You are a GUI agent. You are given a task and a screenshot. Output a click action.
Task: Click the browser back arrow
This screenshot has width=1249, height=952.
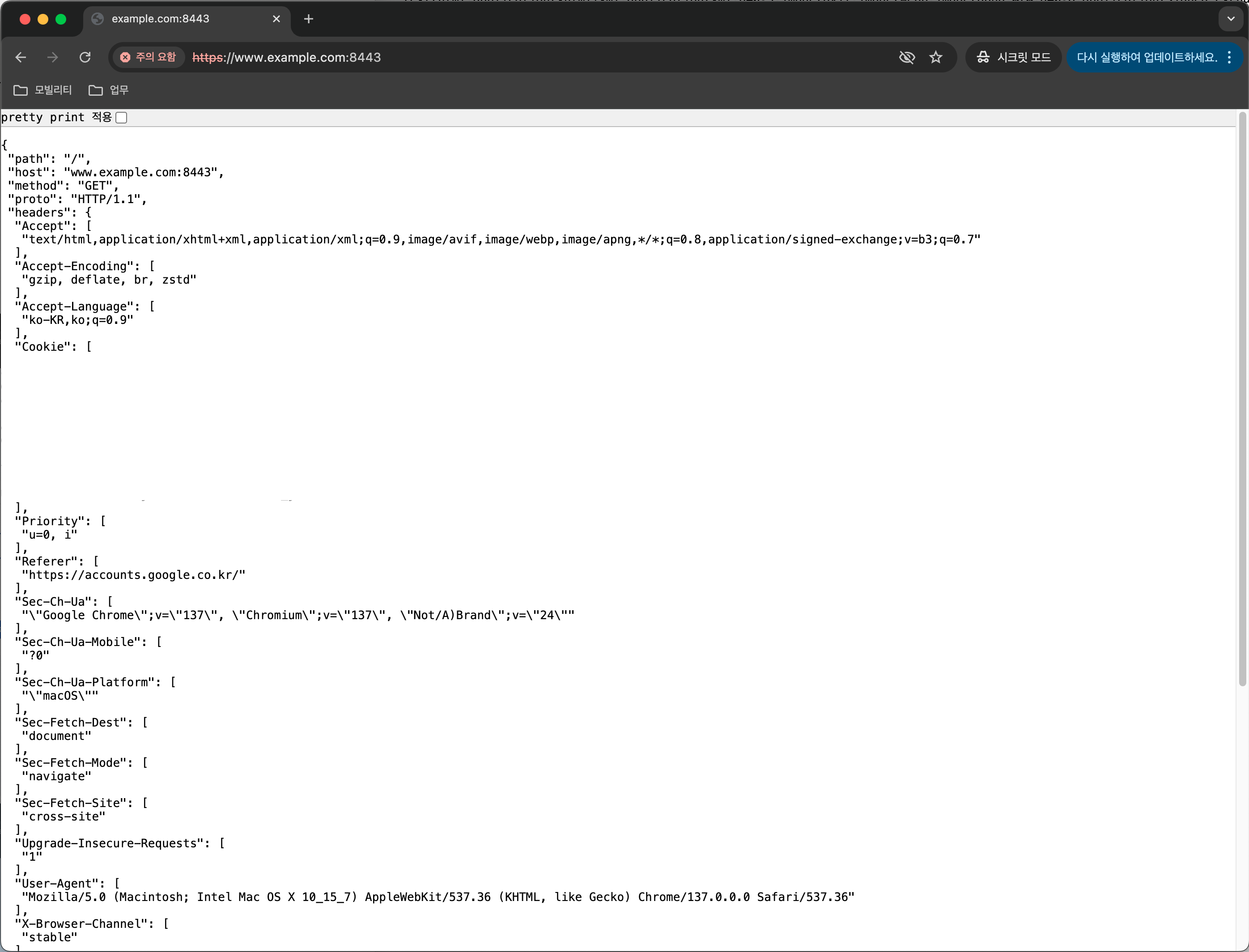[x=21, y=57]
